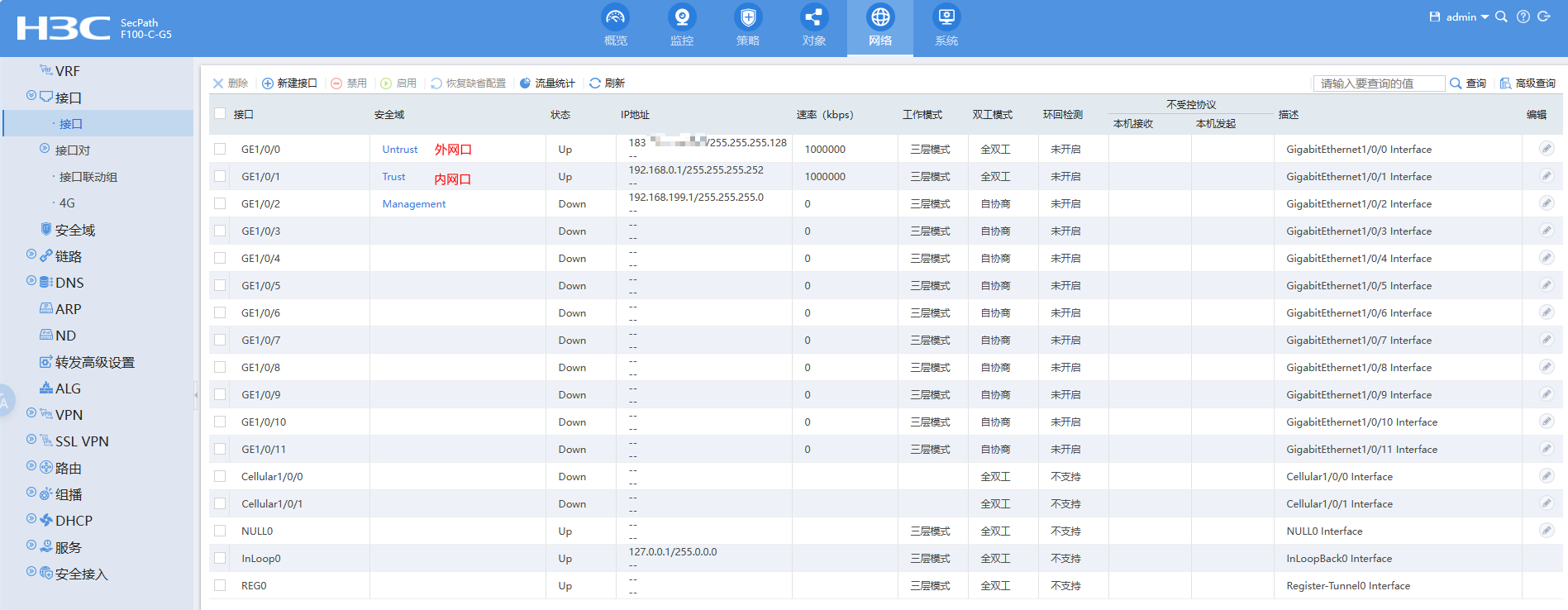Toggle the select-all checkbox in table header
Viewport: 1568px width, 610px height.
pyautogui.click(x=220, y=114)
